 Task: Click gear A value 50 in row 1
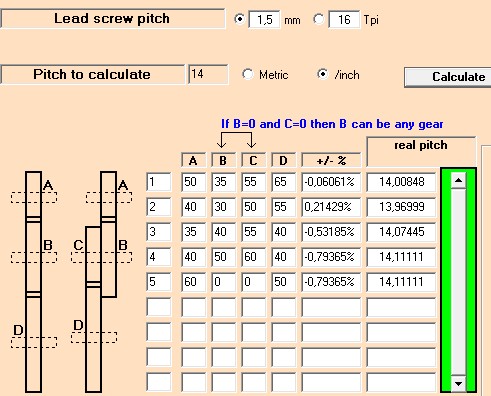pyautogui.click(x=193, y=182)
